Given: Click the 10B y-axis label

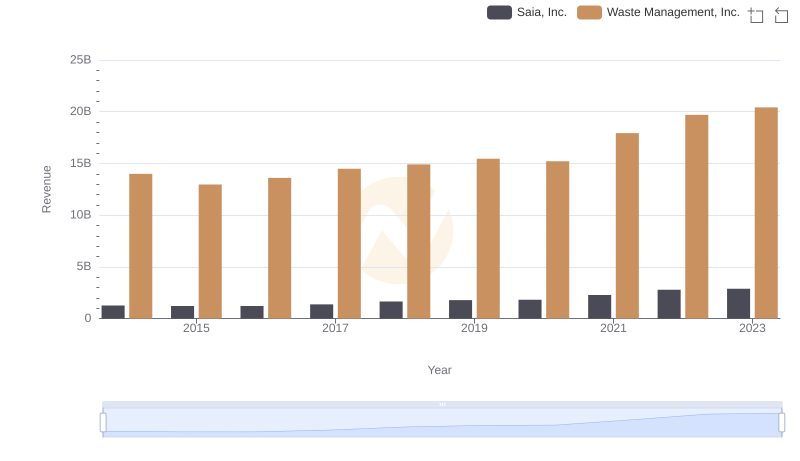Looking at the screenshot, I should (x=81, y=215).
